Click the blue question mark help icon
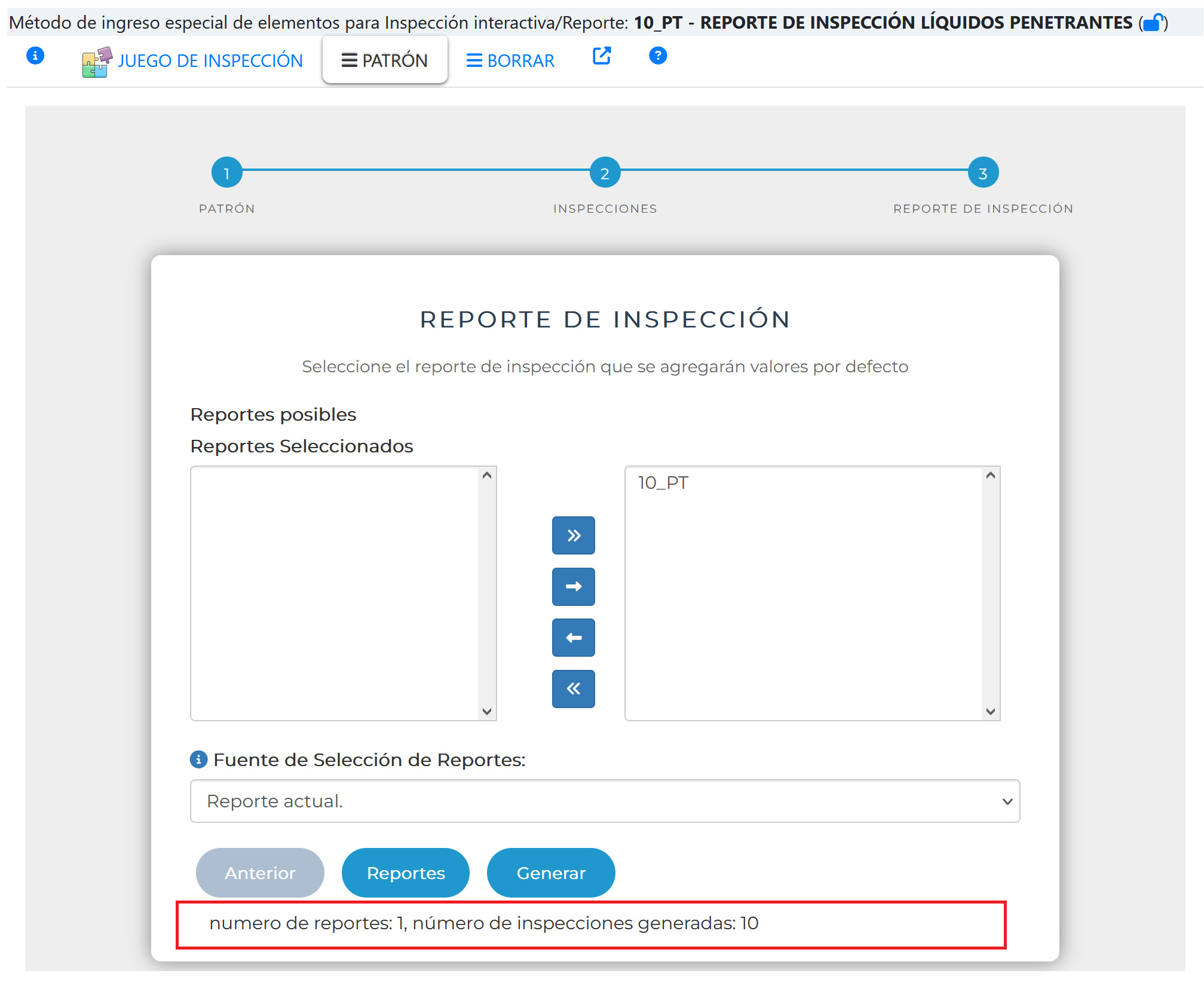This screenshot has height=983, width=1204. coord(657,56)
